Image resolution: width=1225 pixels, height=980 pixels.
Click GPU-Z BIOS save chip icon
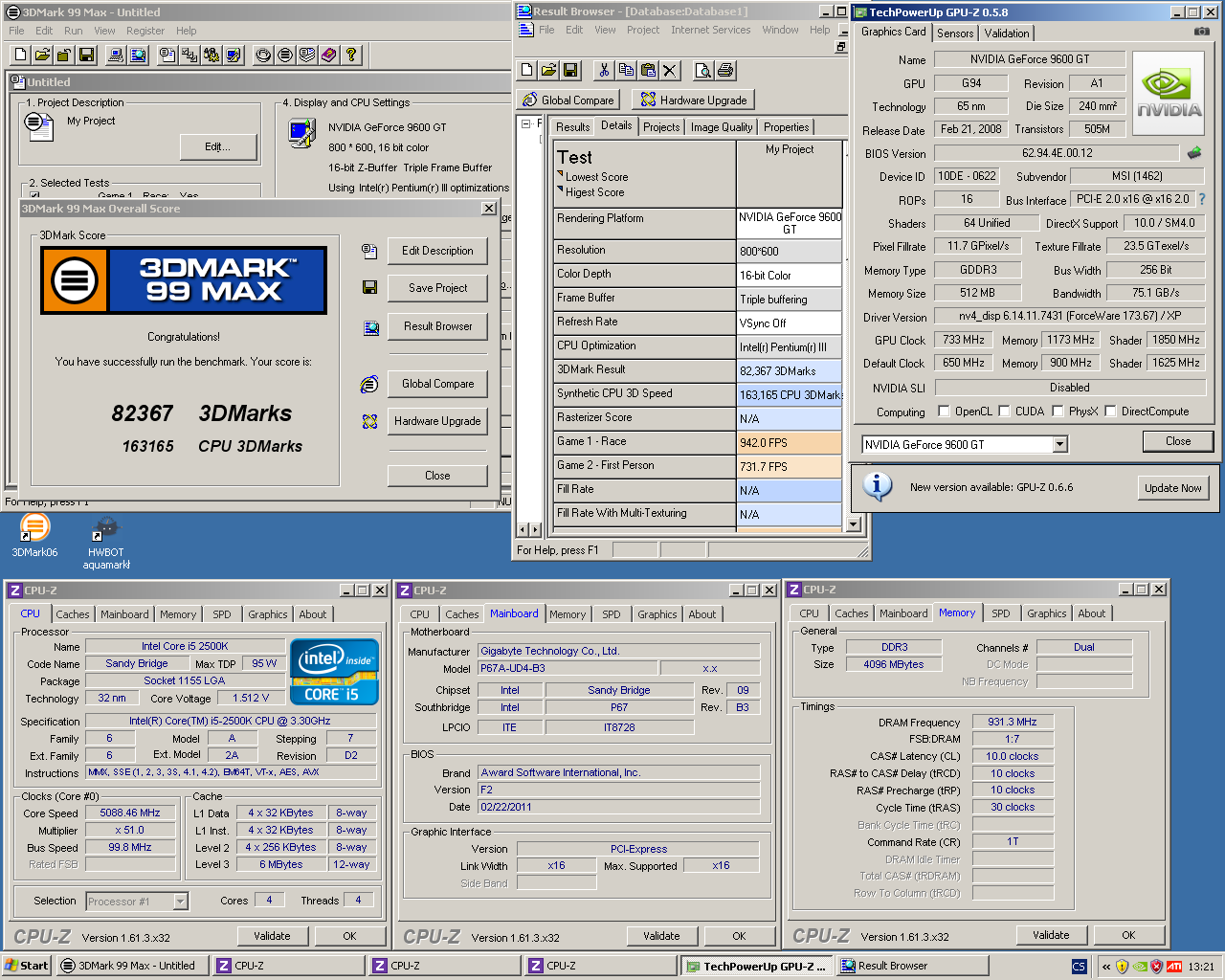(x=1194, y=153)
